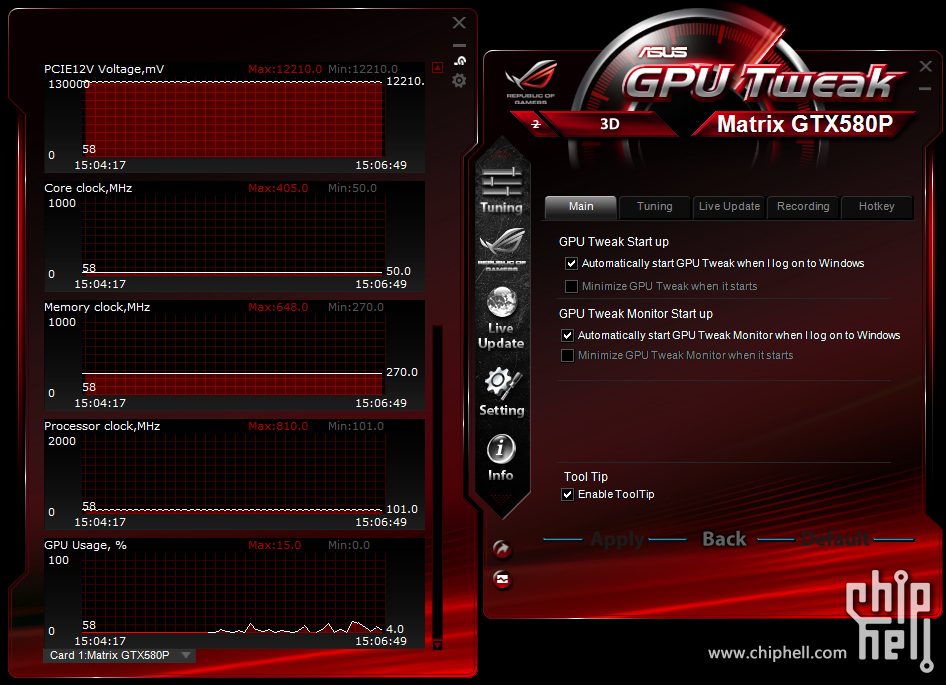Click the "Min:12210.0" voltage value
The width and height of the screenshot is (946, 685).
pyautogui.click(x=363, y=69)
